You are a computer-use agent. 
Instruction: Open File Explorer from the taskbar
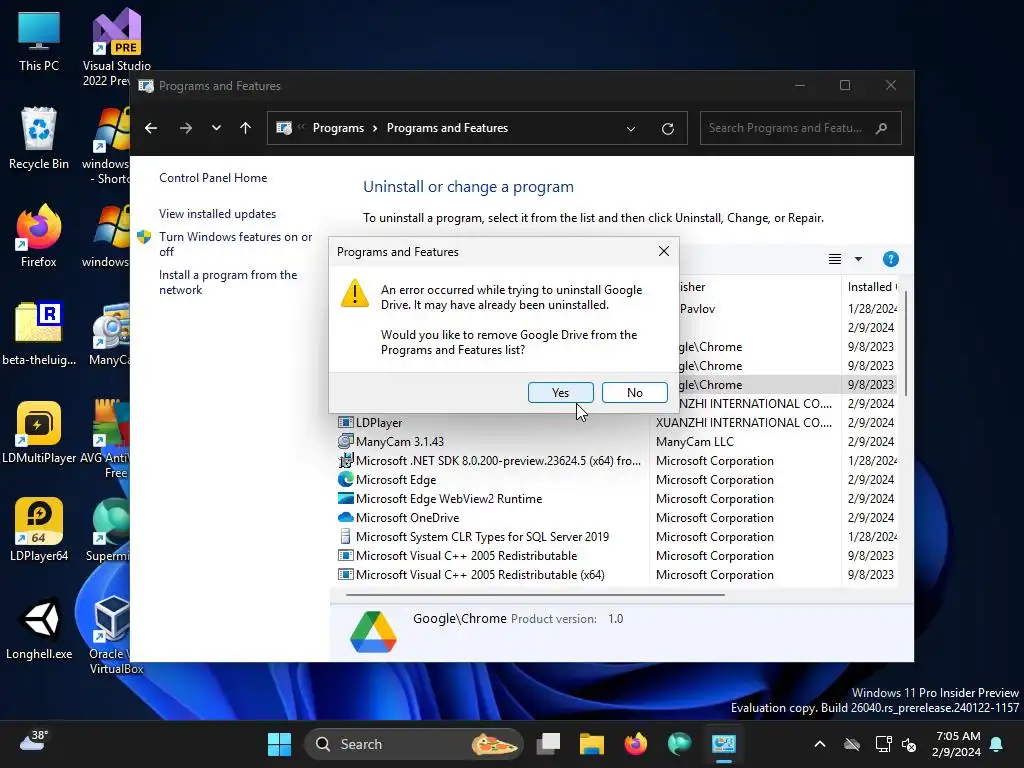[x=592, y=744]
